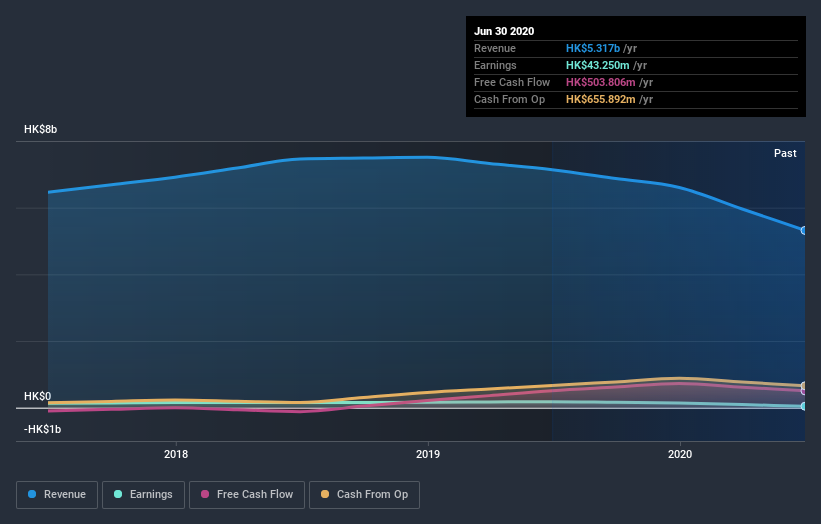Click the HK$655.892m cash from op value

[601, 99]
